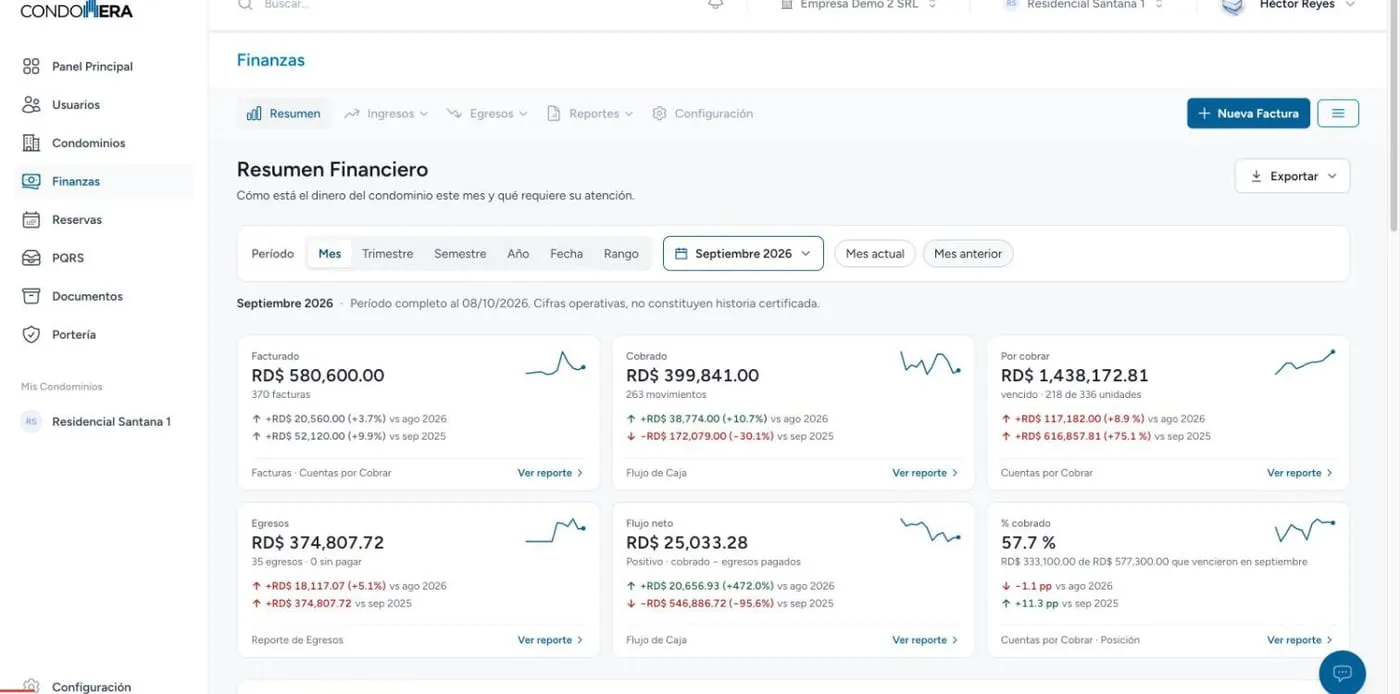Image resolution: width=1400 pixels, height=694 pixels.
Task: Click the Mes anterior button
Action: tap(968, 253)
